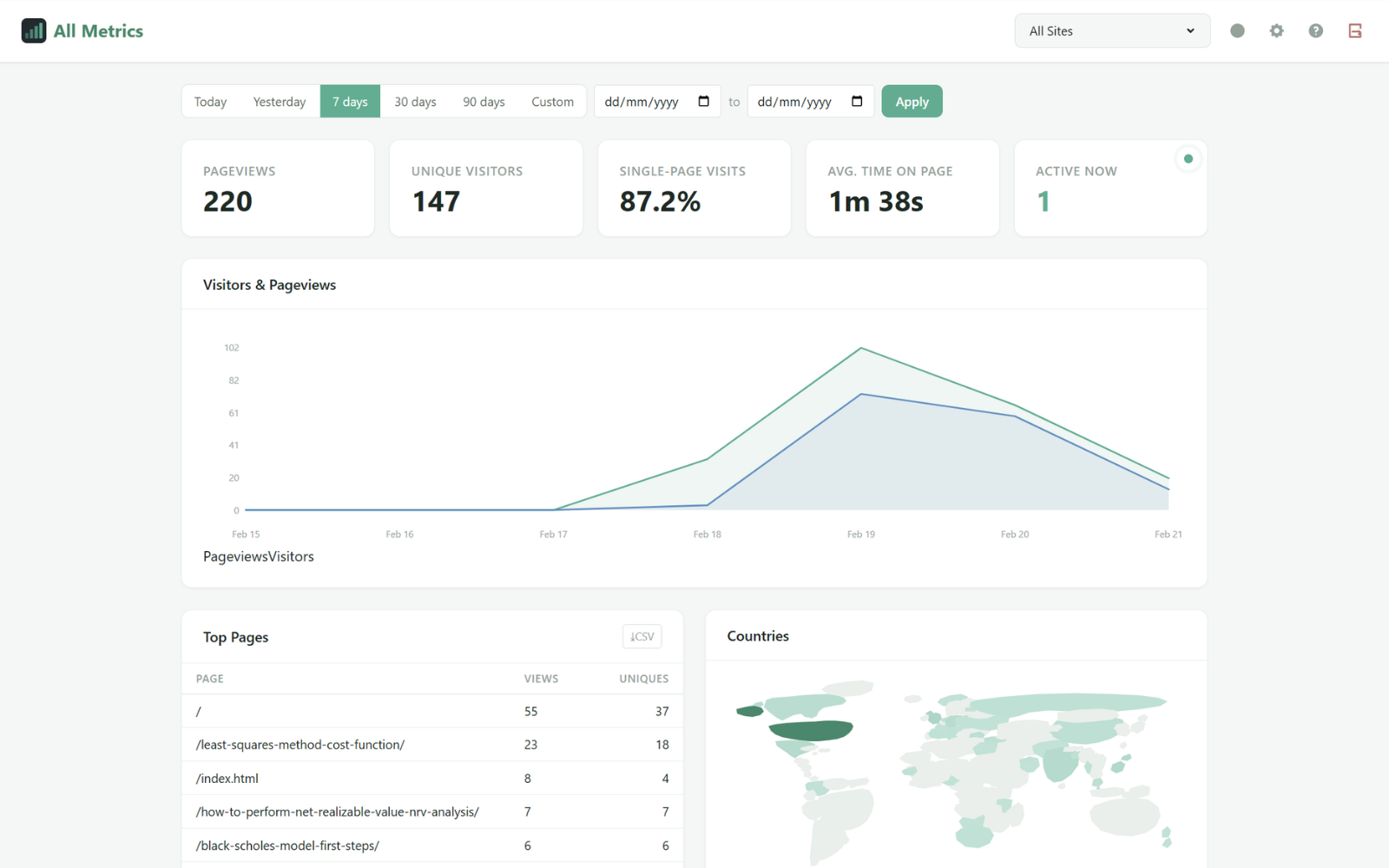Select the Custom range tab
The width and height of the screenshot is (1389, 868).
pyautogui.click(x=552, y=102)
